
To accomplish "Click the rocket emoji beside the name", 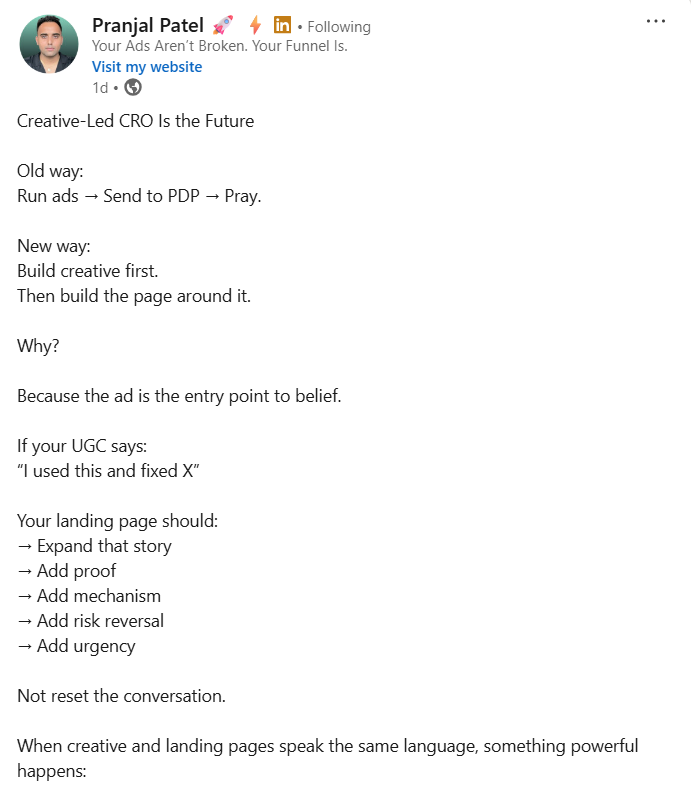I will pyautogui.click(x=223, y=26).
